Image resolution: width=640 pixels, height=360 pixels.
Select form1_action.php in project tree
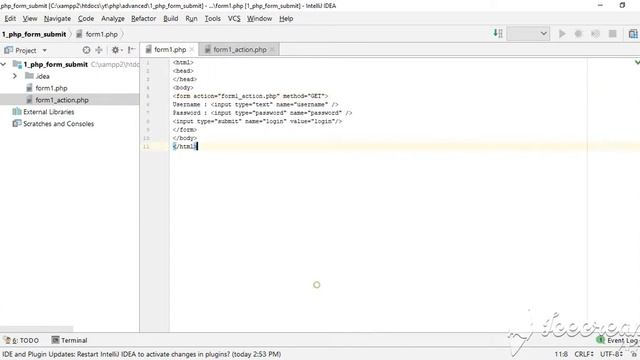click(x=62, y=100)
